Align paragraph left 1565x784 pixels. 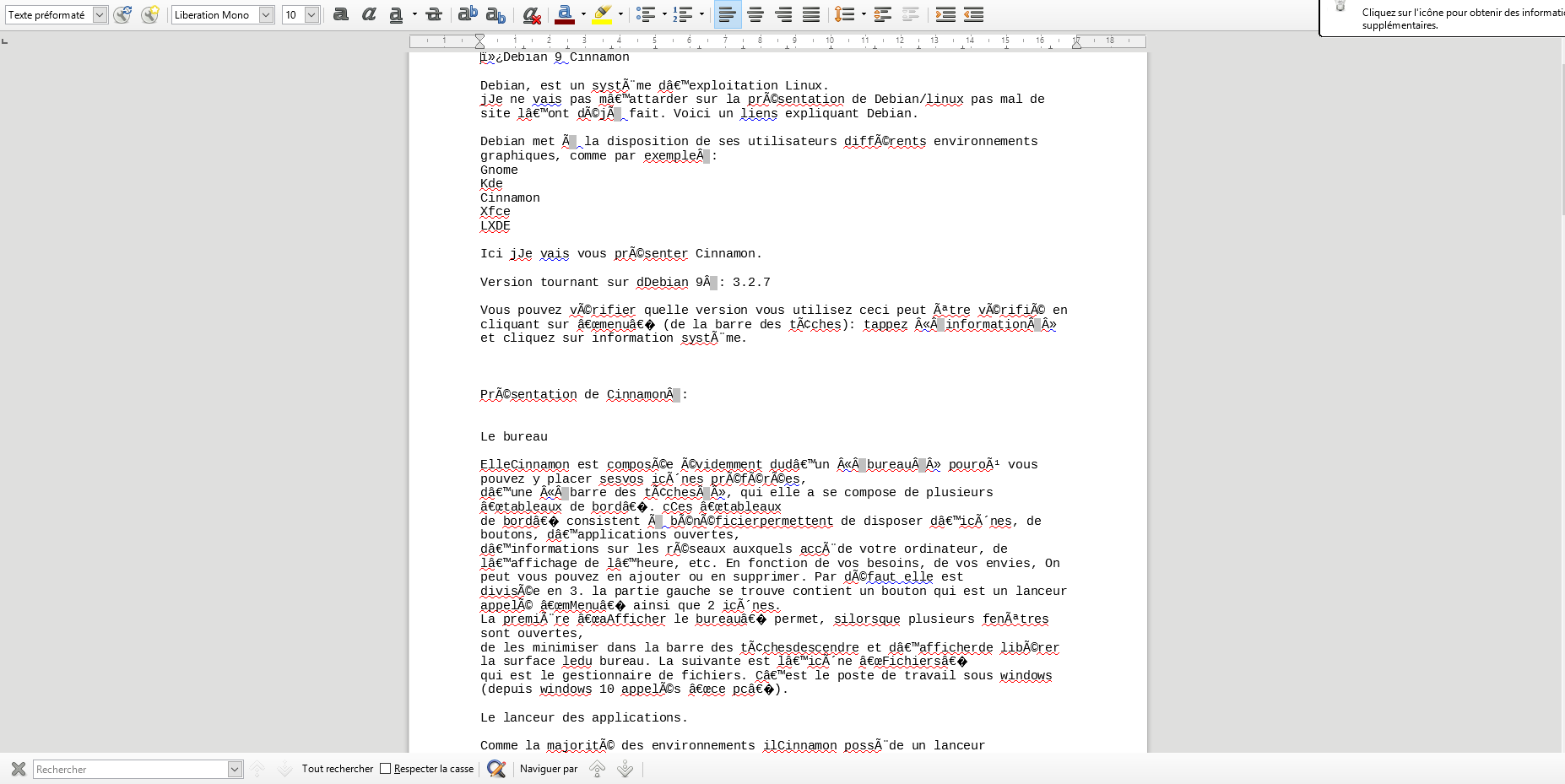727,14
